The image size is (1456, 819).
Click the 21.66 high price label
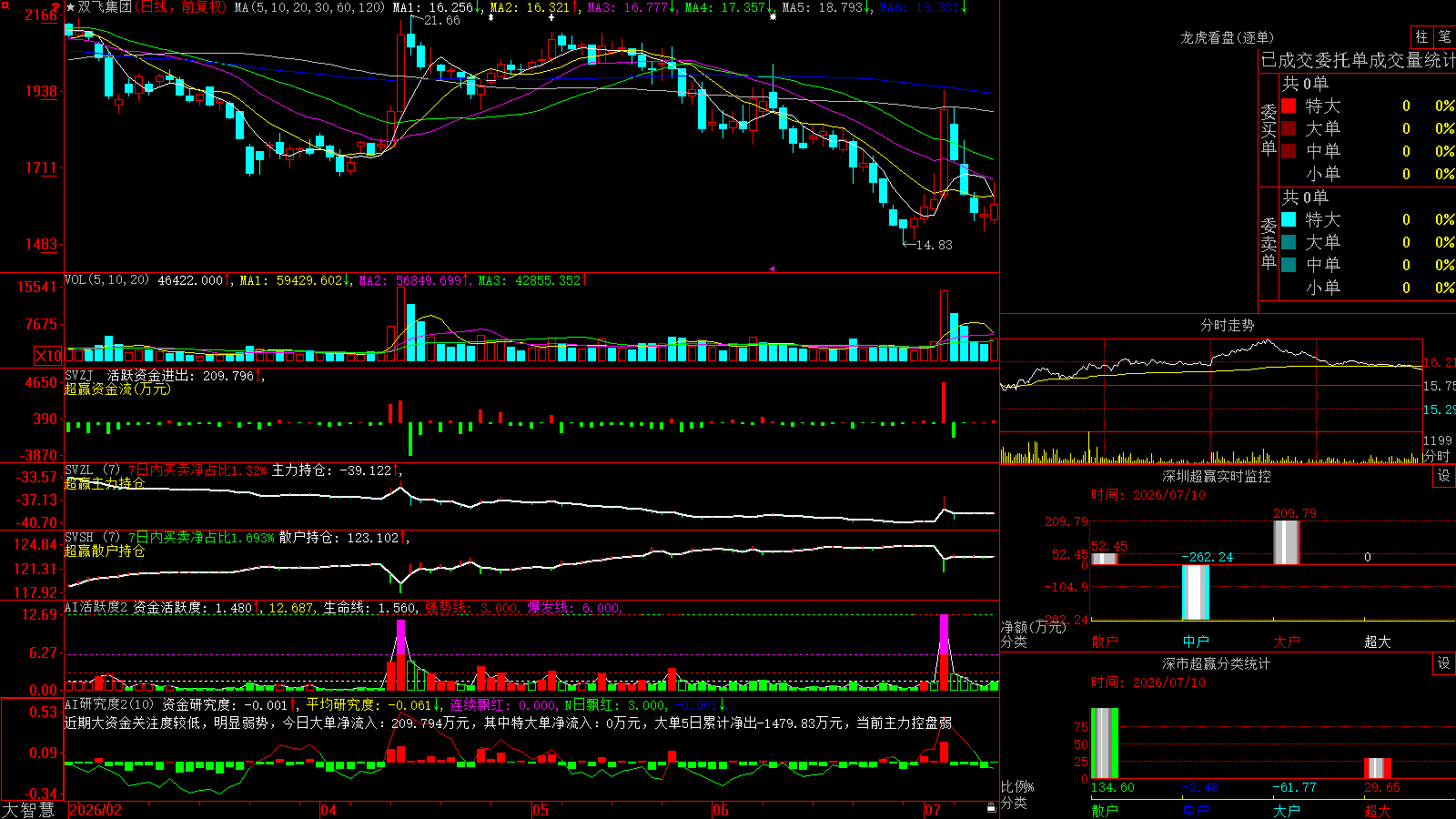tap(442, 20)
